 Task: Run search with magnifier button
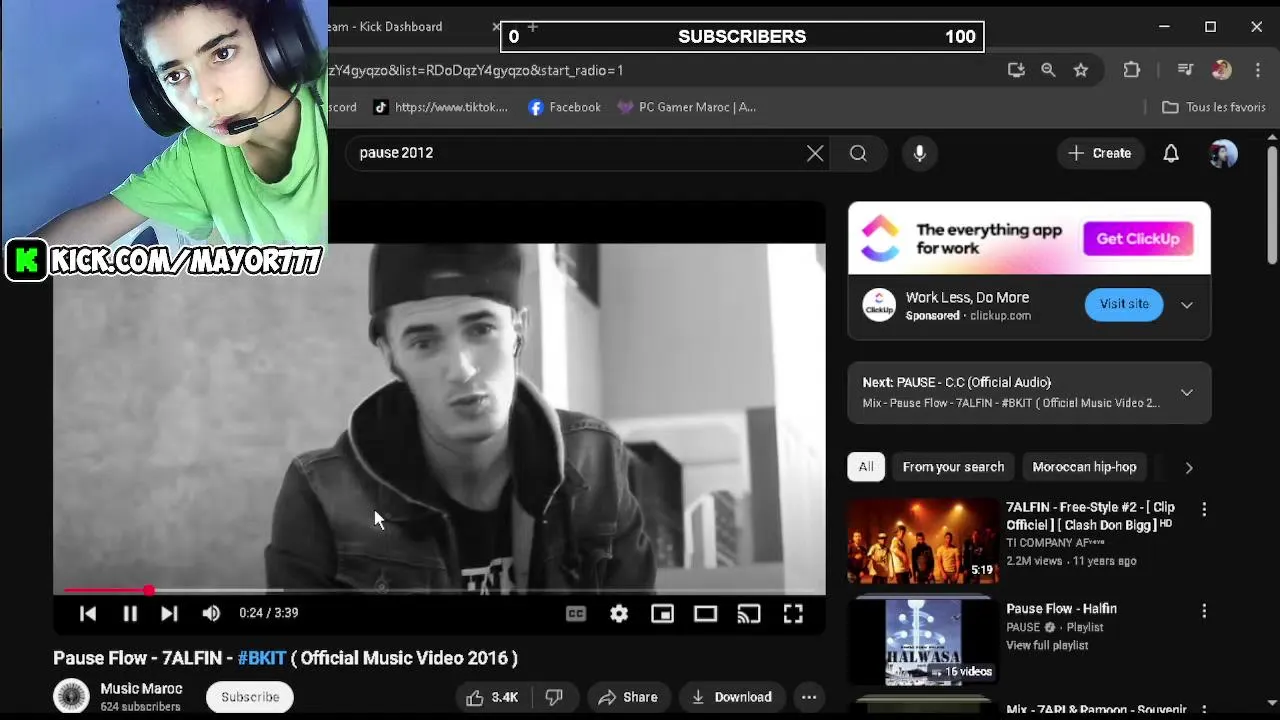(858, 153)
